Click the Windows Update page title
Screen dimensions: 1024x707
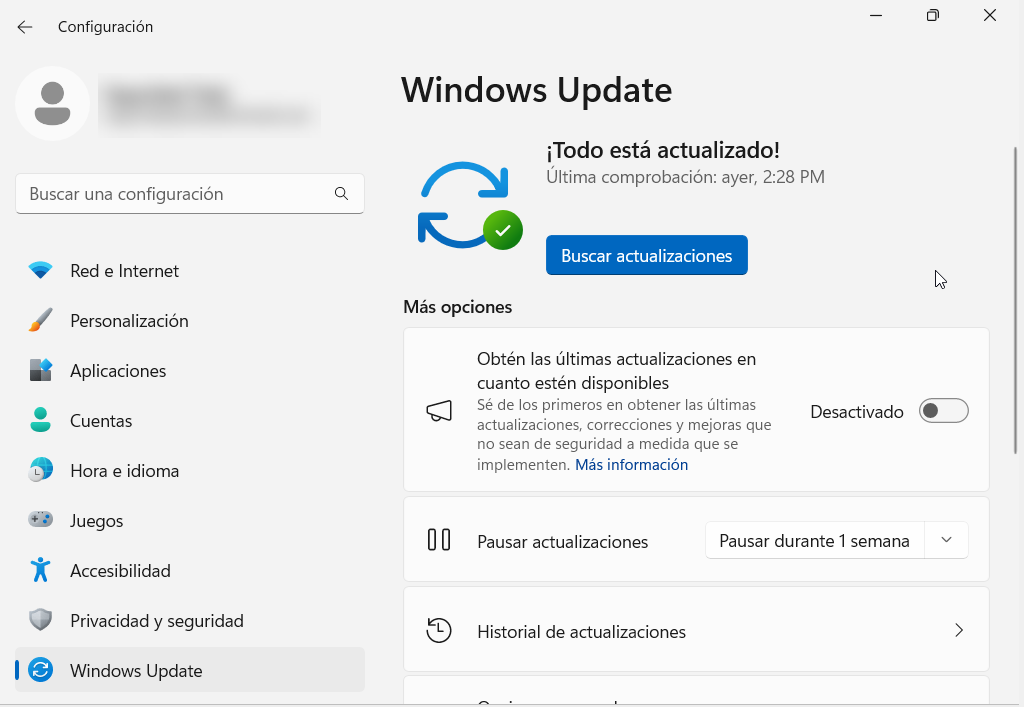tap(536, 90)
